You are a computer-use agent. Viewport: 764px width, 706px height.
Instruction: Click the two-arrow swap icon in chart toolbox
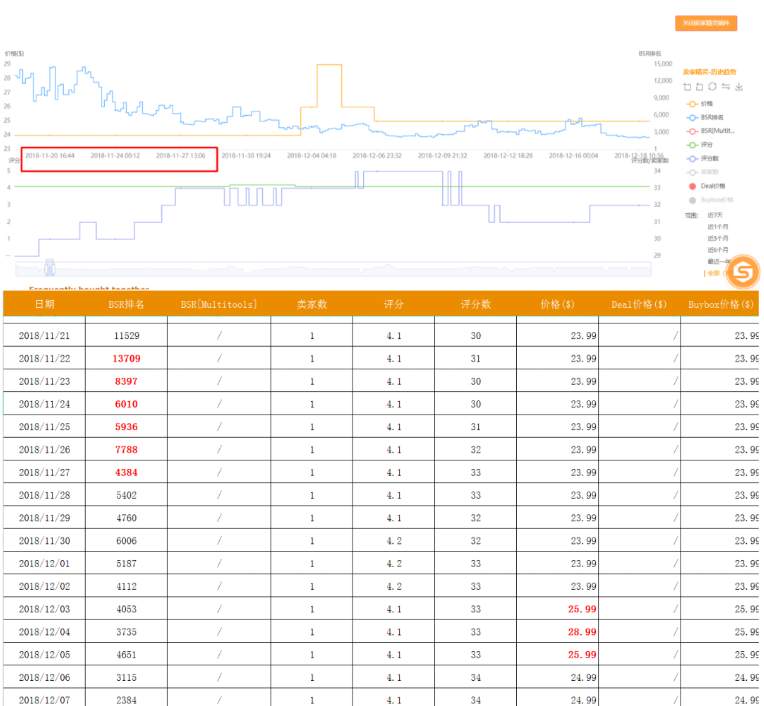[725, 87]
